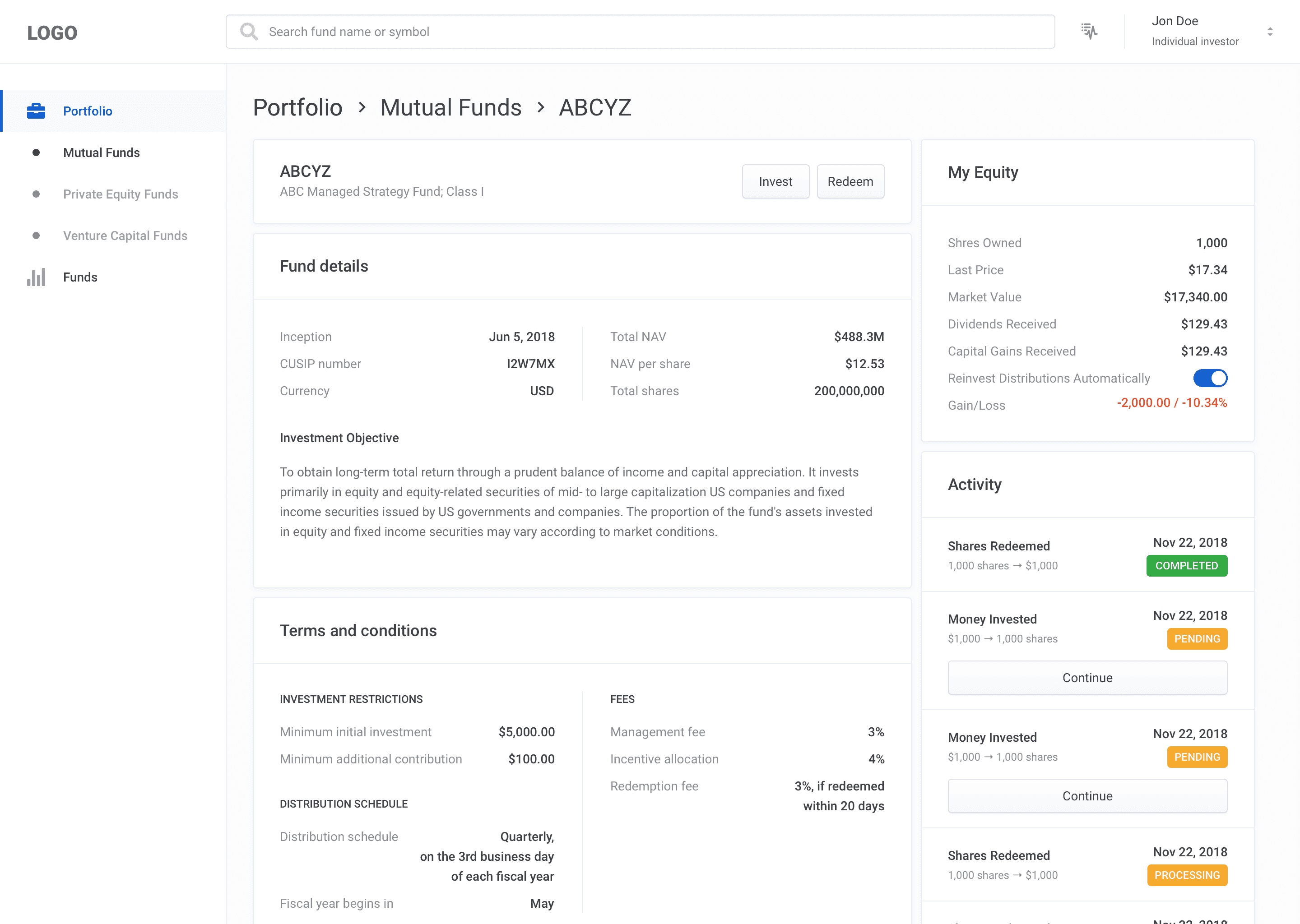Click the Venture Capital Funds bullet icon

click(x=36, y=236)
